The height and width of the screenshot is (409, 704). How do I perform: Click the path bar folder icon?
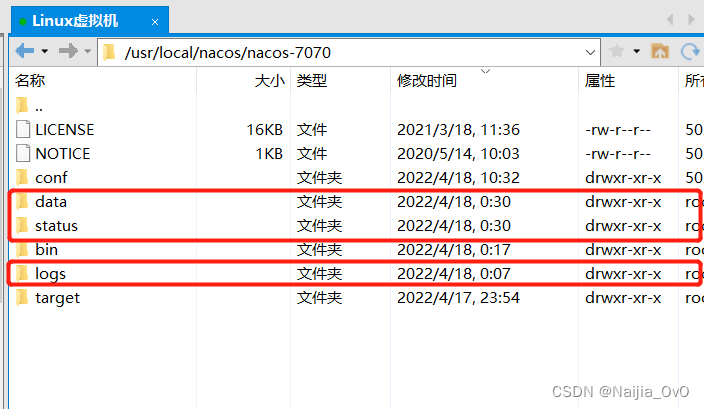(109, 52)
